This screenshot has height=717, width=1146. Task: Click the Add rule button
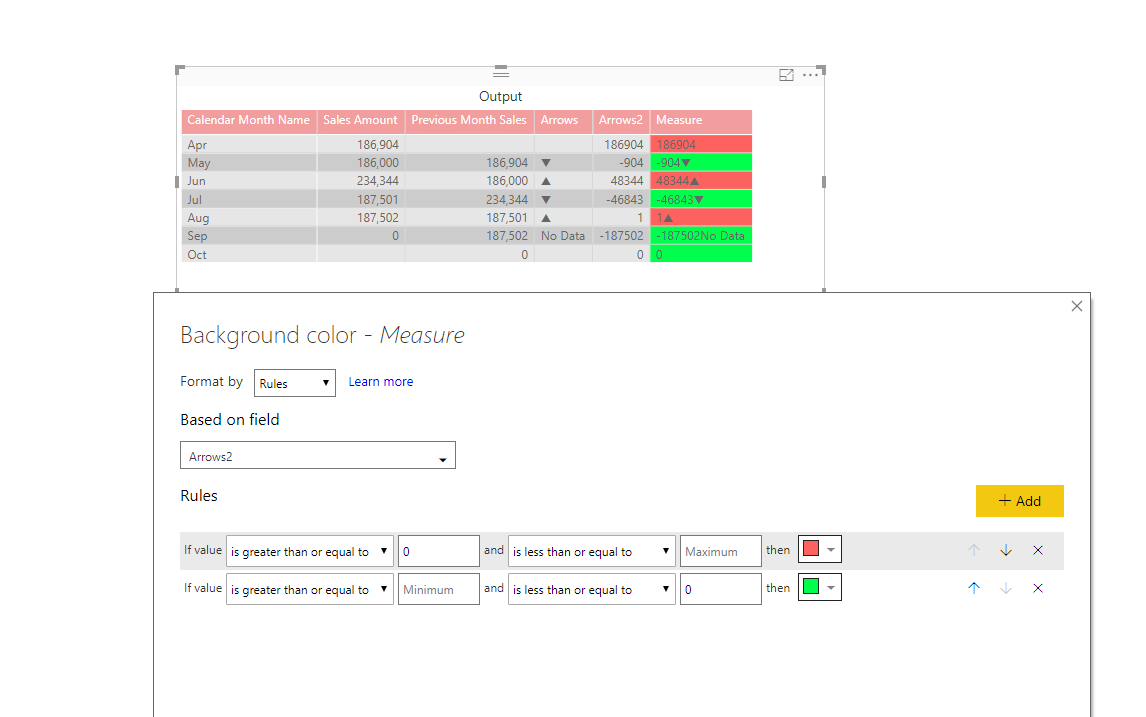click(1020, 501)
